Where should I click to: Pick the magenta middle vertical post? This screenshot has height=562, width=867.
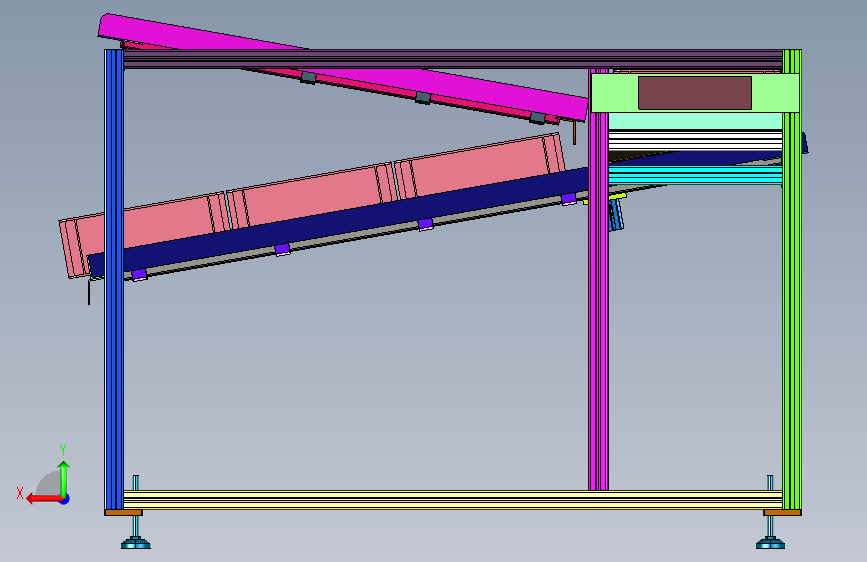click(598, 279)
